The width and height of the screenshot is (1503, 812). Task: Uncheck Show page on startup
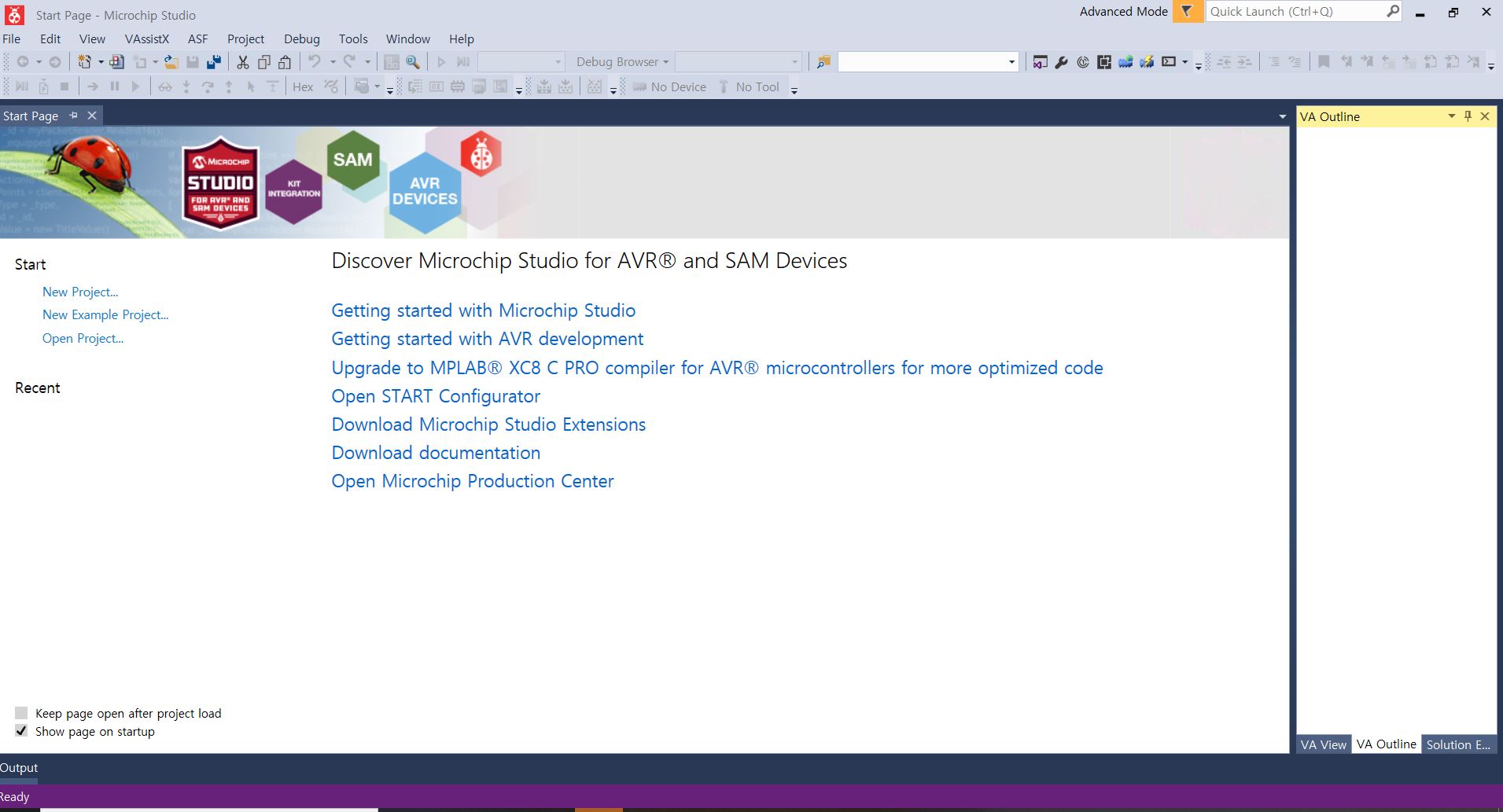tap(21, 731)
